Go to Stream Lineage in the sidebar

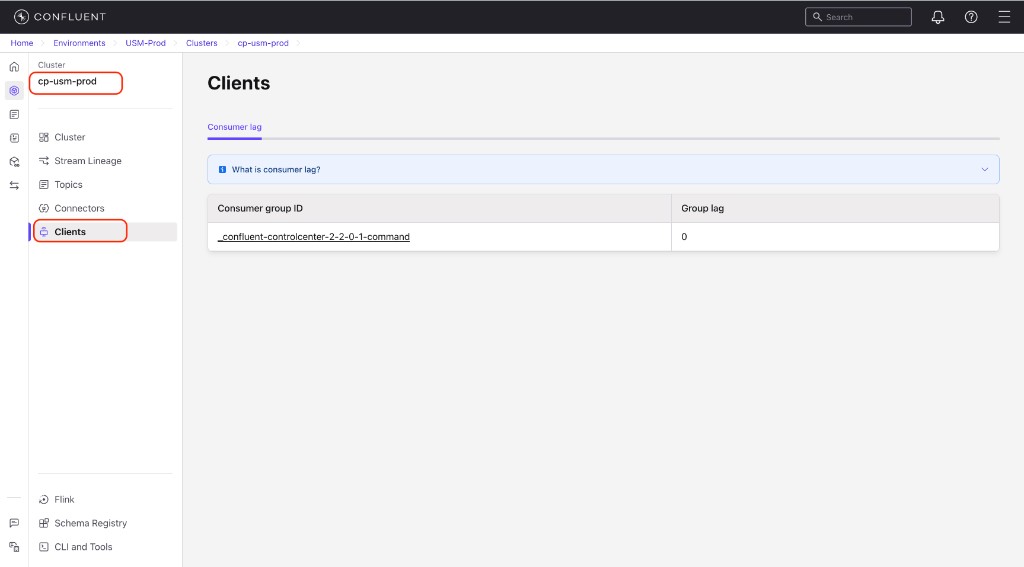(88, 161)
